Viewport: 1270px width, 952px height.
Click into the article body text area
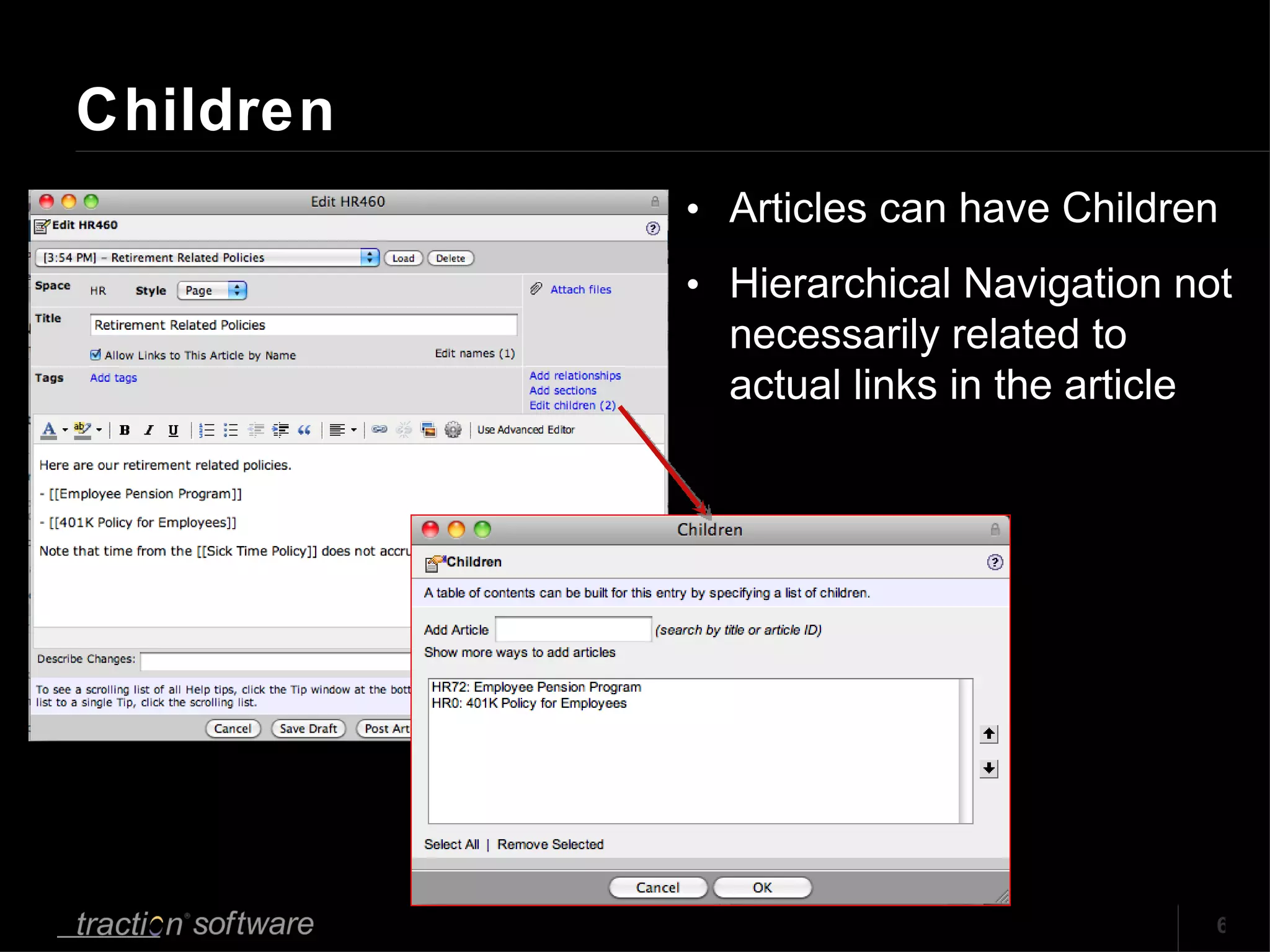pyautogui.click(x=223, y=589)
